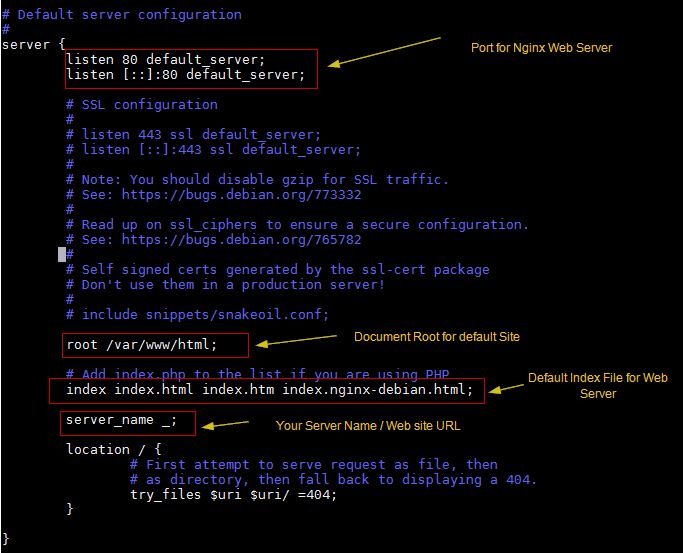Click '# include snippets/snakeoil.conf;' line

[197, 315]
